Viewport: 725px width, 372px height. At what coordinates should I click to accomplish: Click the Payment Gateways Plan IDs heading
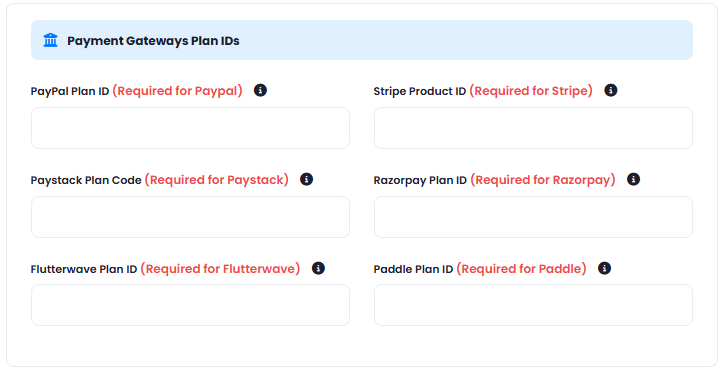coord(153,41)
